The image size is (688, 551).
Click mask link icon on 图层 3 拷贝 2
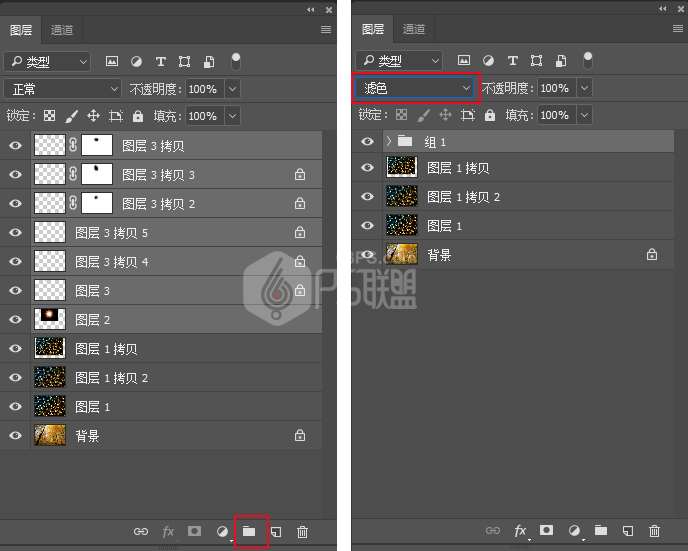click(x=73, y=203)
